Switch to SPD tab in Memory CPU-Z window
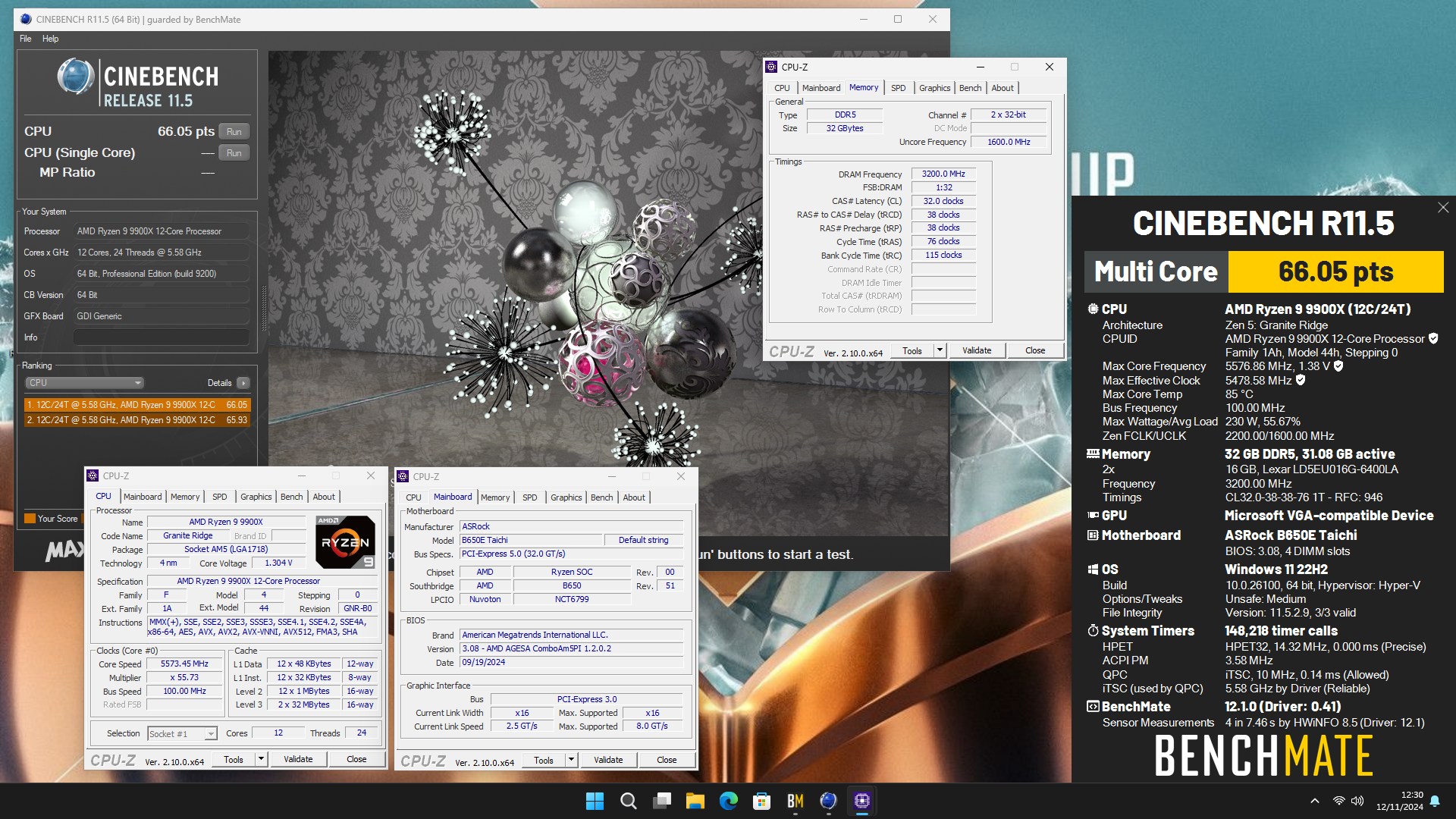The height and width of the screenshot is (819, 1456). pos(898,88)
